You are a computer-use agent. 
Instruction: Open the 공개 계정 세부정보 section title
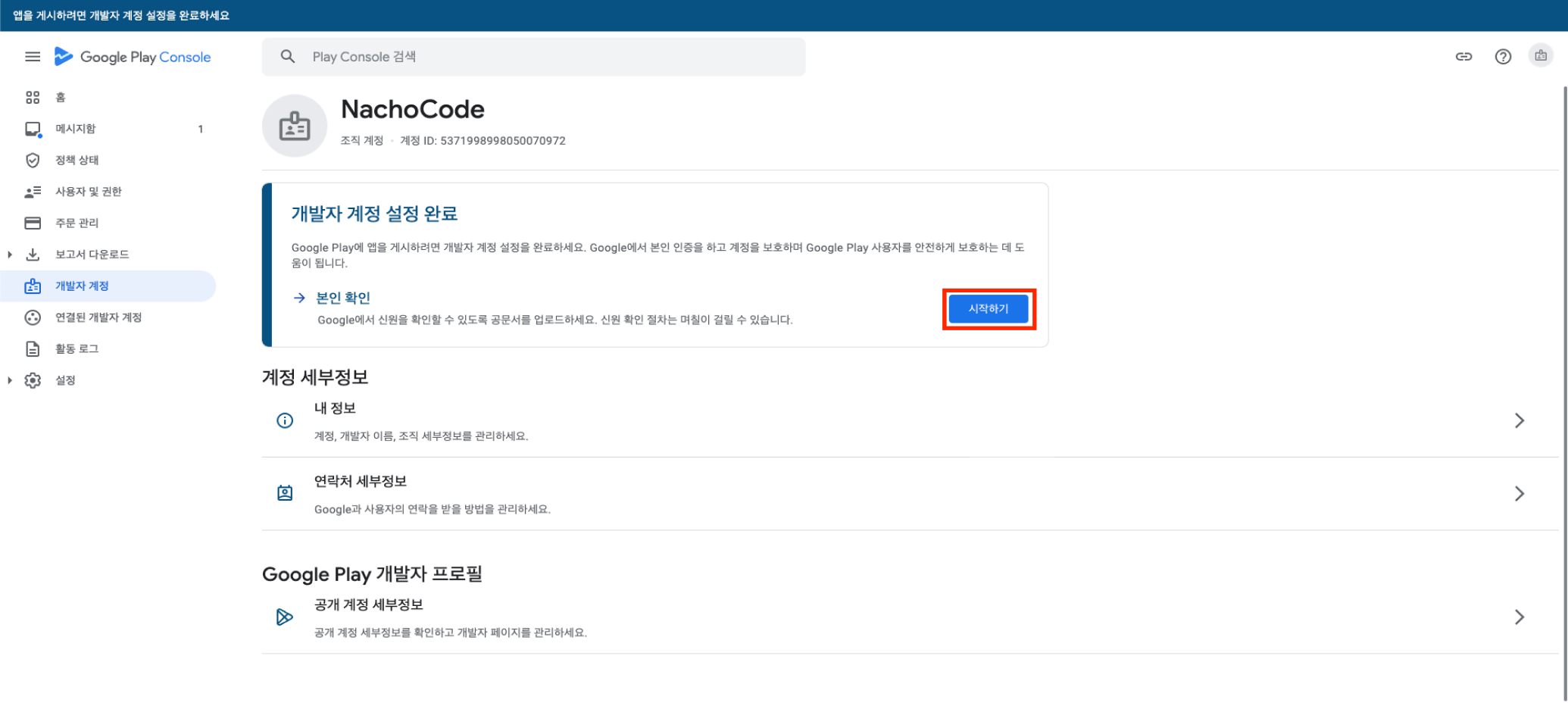tap(369, 605)
